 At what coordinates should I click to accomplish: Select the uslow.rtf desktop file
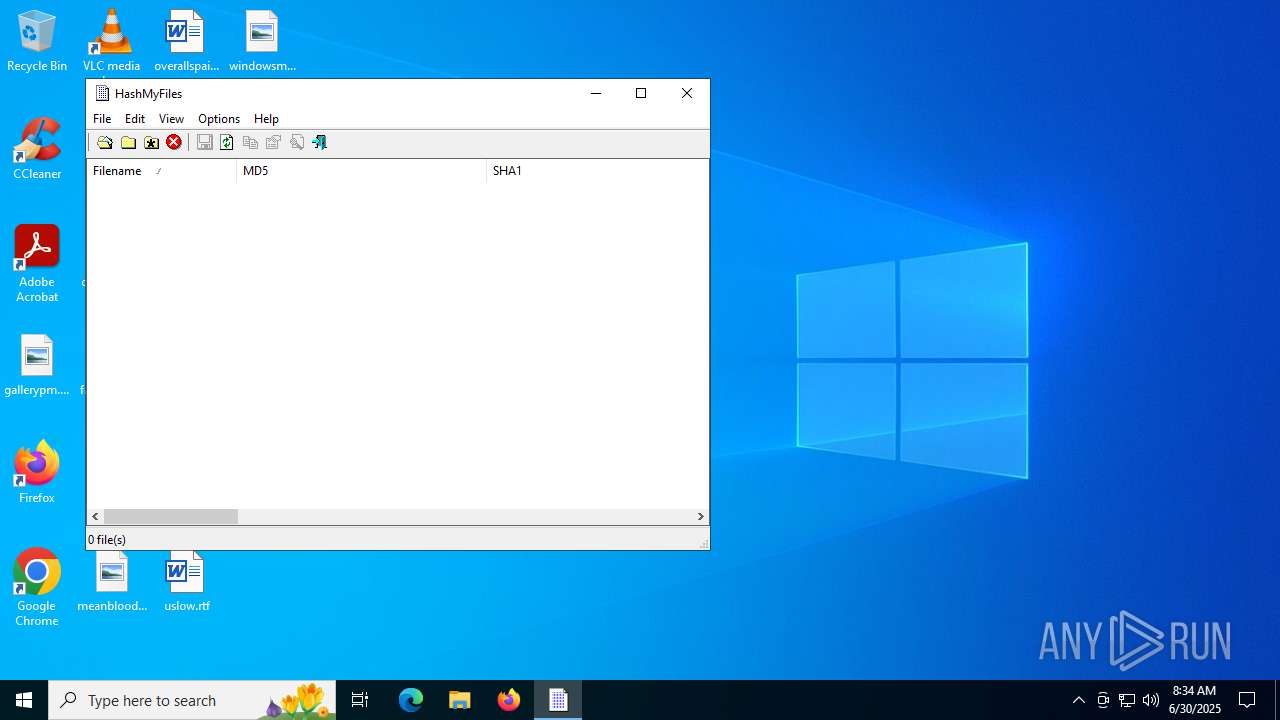coord(186,582)
